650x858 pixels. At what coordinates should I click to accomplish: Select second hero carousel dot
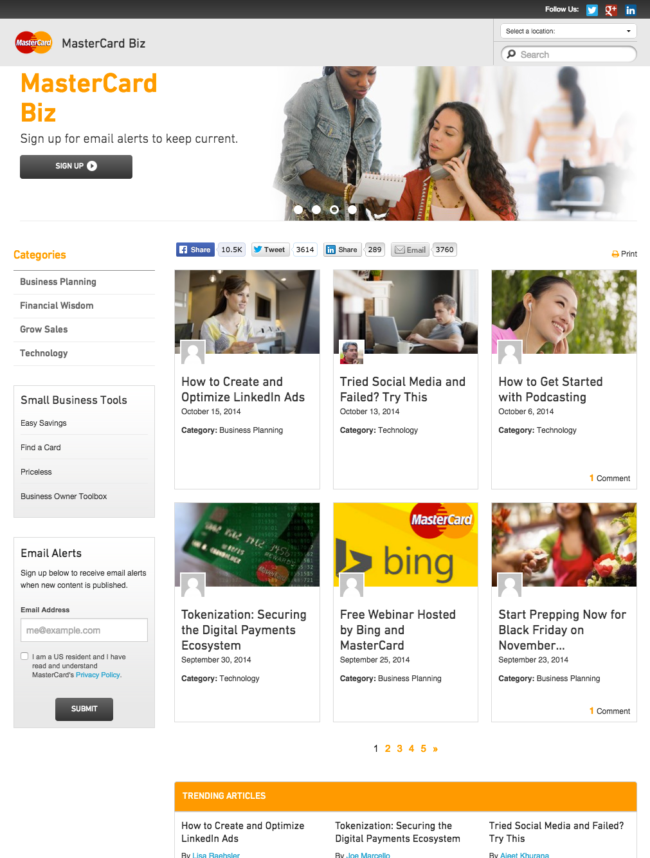coord(316,210)
